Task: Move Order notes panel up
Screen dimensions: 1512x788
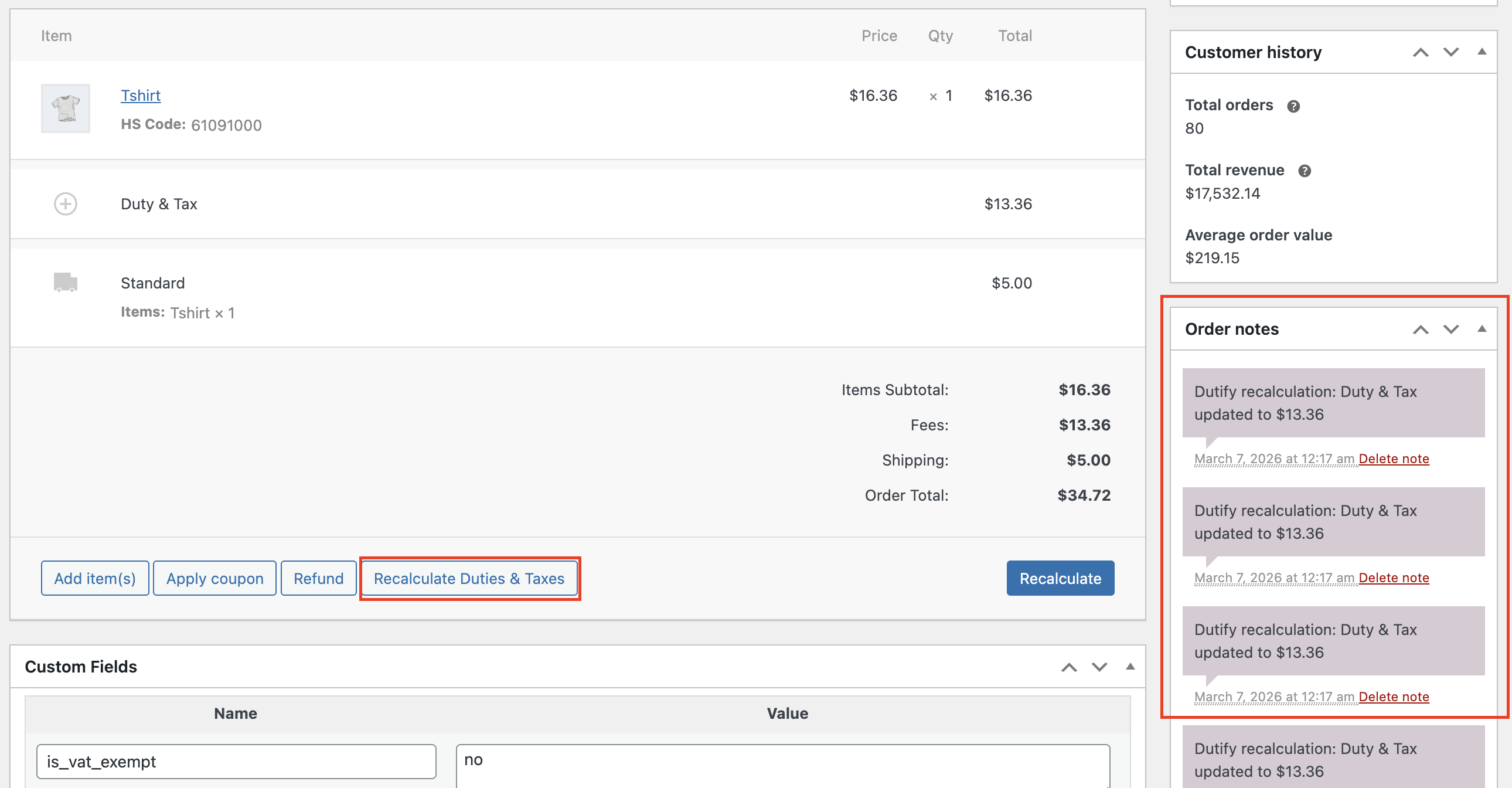Action: [1420, 329]
